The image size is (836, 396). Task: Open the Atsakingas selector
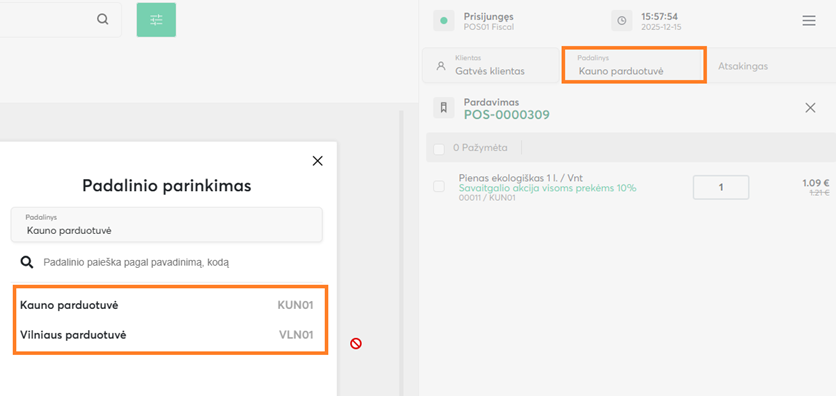coord(772,66)
